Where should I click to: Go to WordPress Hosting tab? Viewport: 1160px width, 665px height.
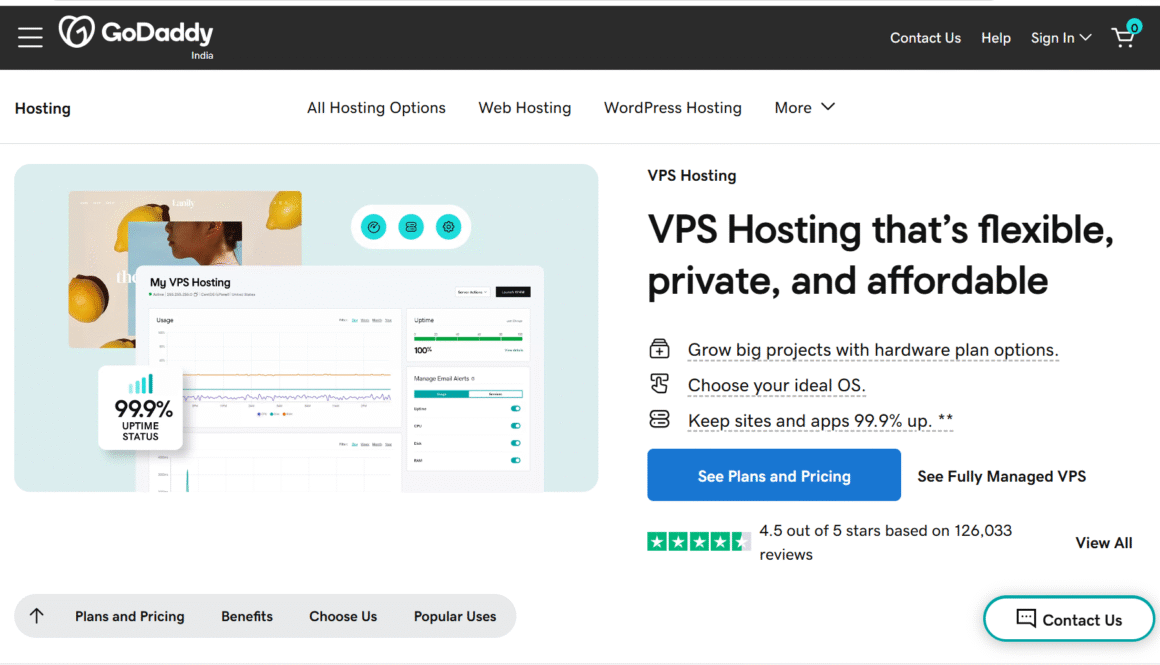click(x=672, y=108)
